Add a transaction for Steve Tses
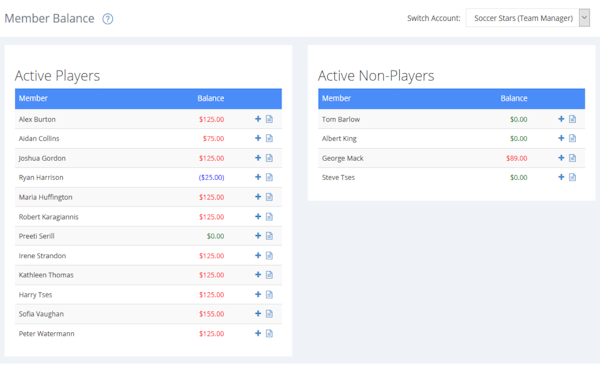Image resolution: width=600 pixels, height=384 pixels. pos(561,177)
